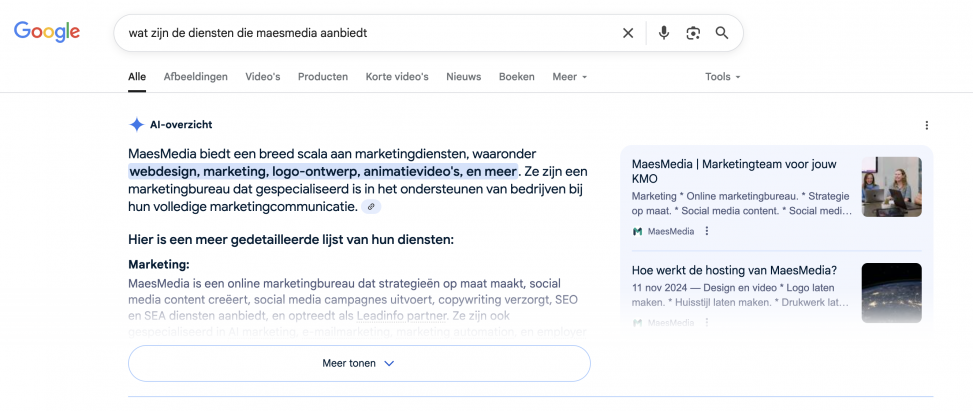The width and height of the screenshot is (973, 411).
Task: Open 'MaesMedia | Marketingteam voor jouw KMO' link
Action: click(734, 171)
